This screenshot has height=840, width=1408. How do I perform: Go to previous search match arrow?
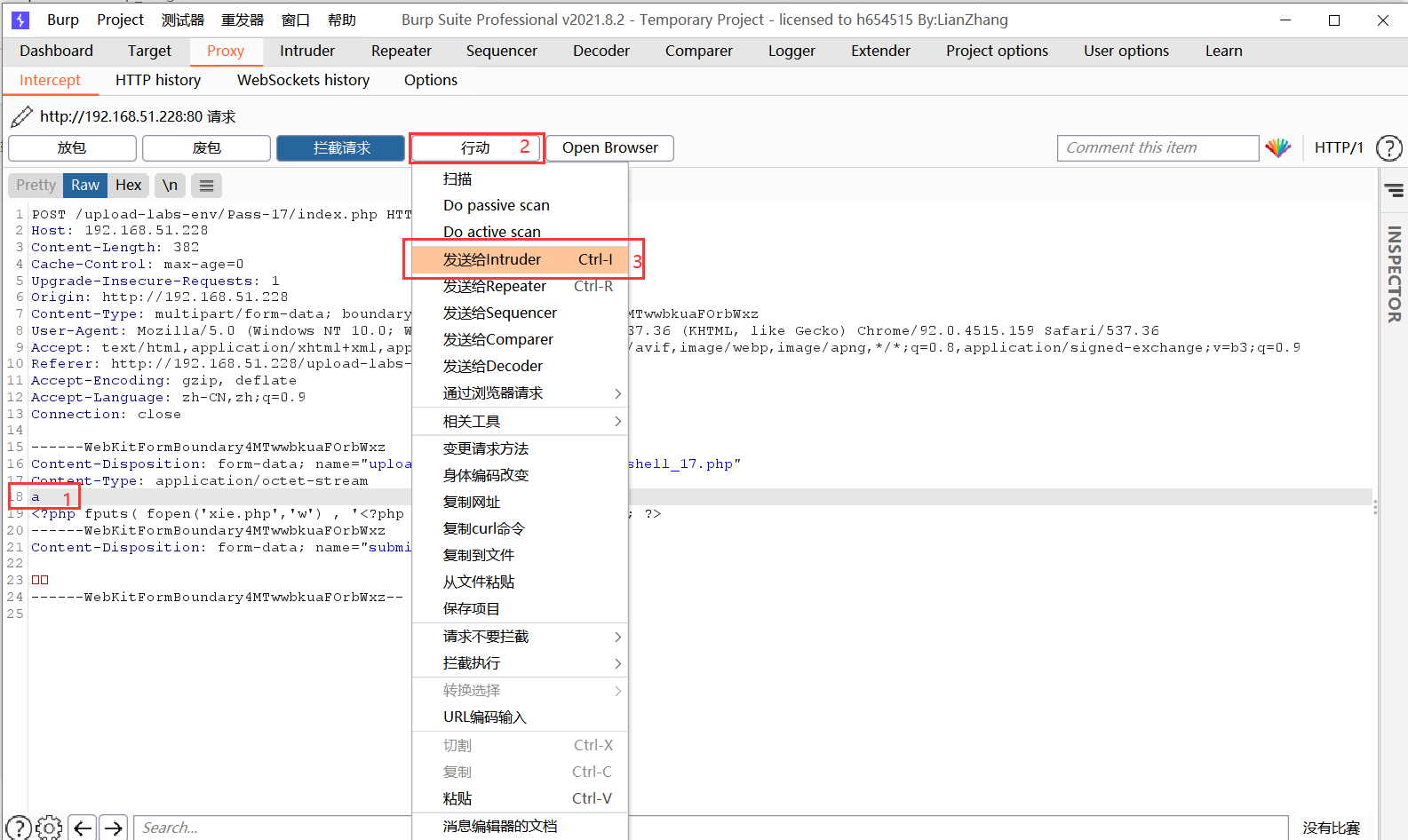click(83, 828)
